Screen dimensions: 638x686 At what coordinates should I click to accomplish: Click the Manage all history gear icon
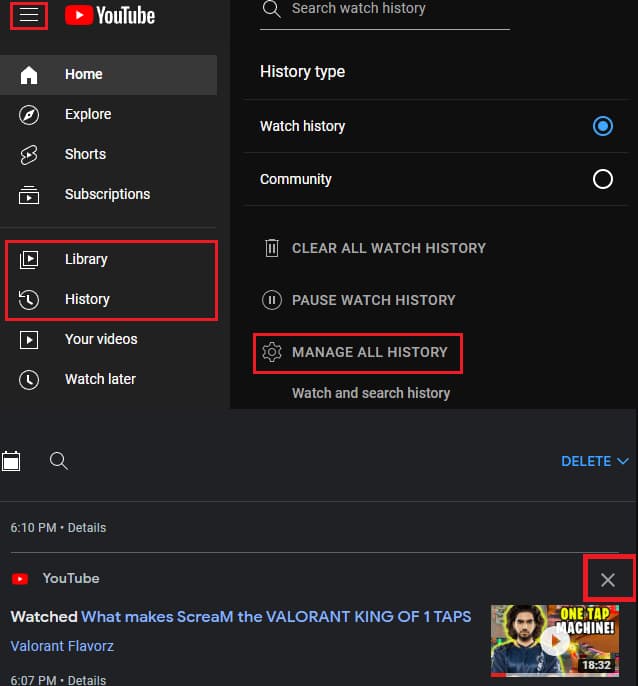272,353
